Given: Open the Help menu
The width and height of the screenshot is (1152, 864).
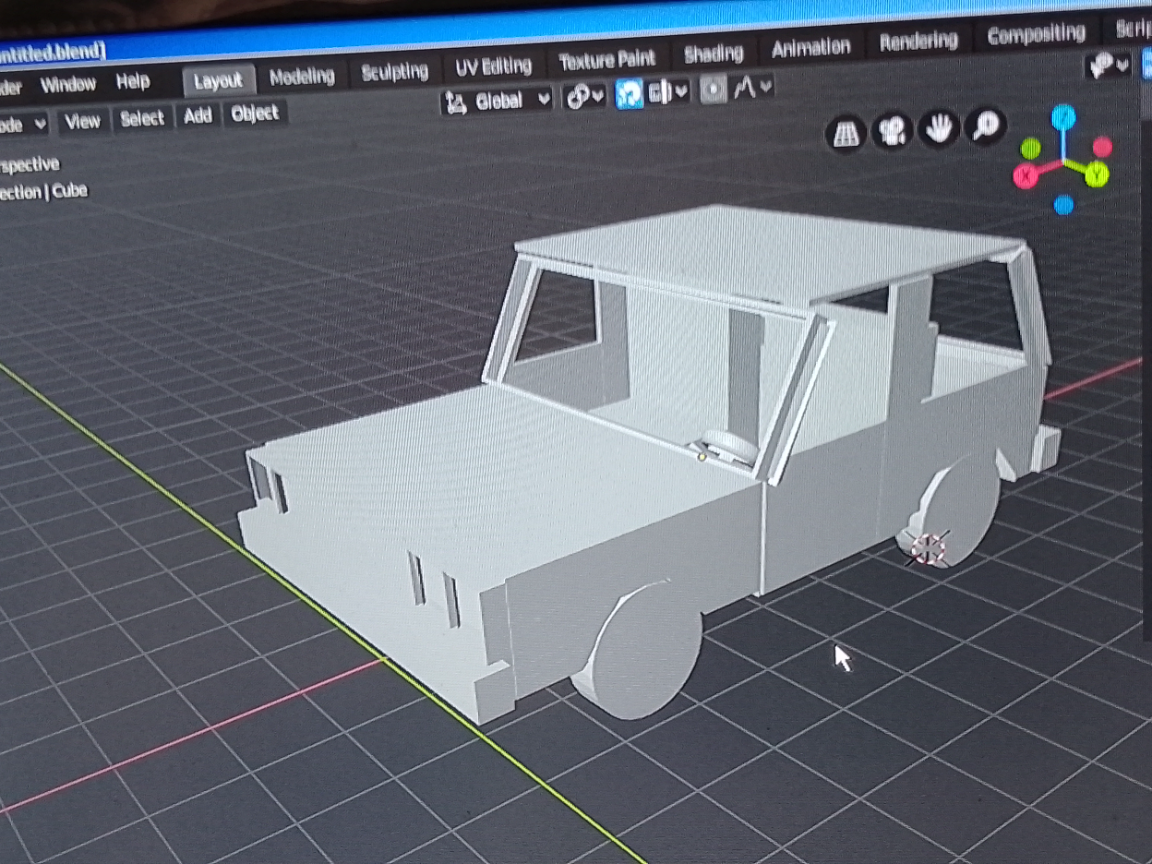Looking at the screenshot, I should click(132, 81).
